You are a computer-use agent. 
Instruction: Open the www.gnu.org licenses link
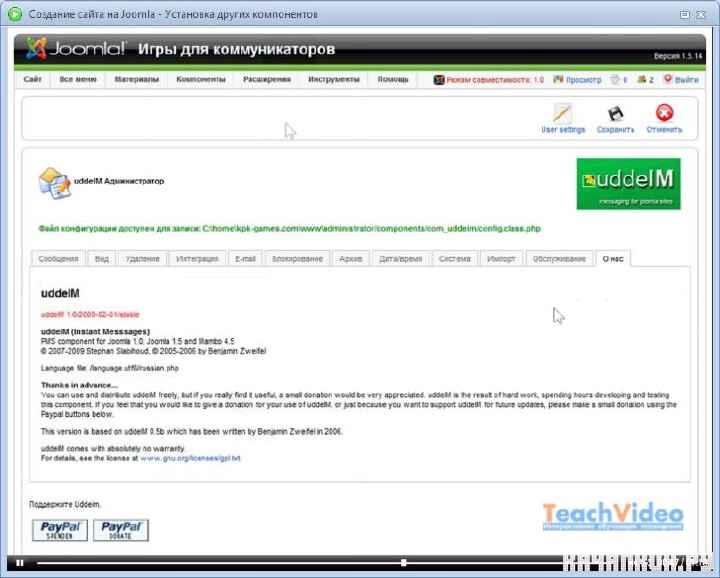coord(190,458)
